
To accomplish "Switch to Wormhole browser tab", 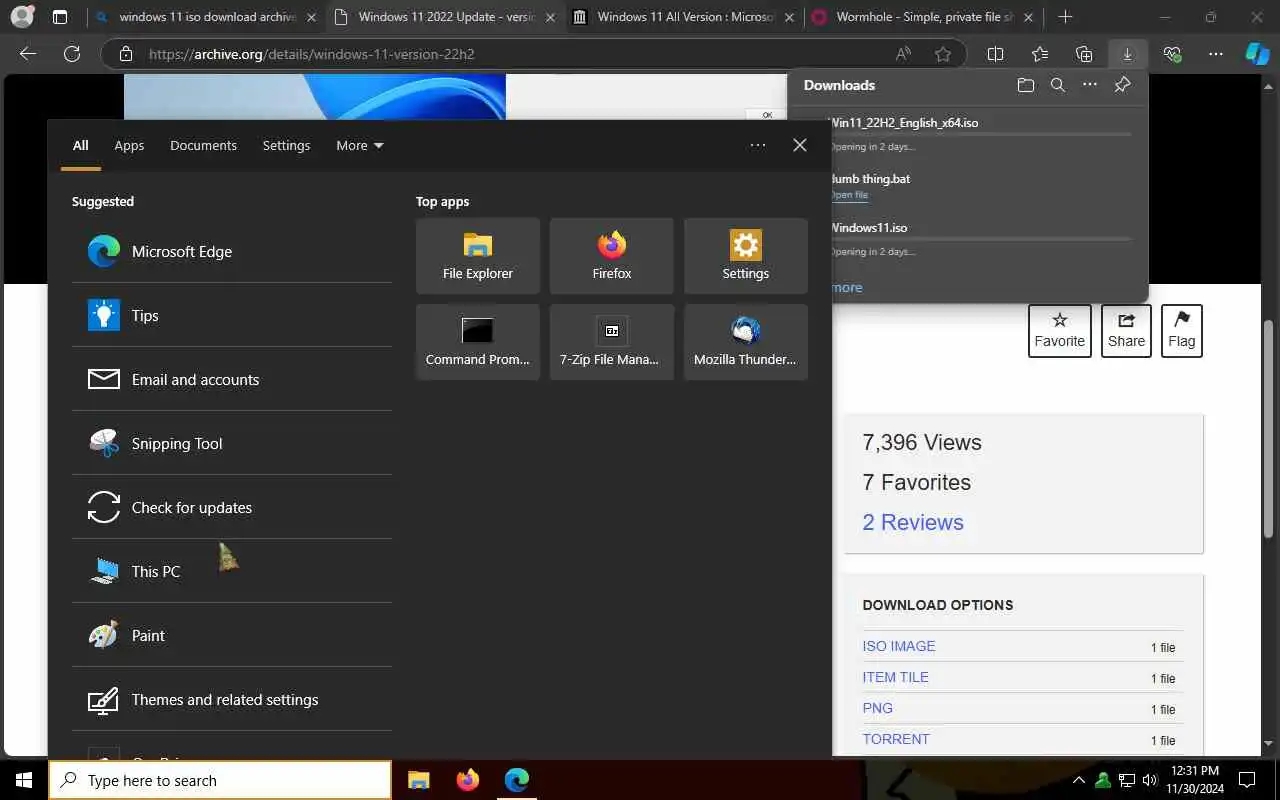I will pos(922,17).
